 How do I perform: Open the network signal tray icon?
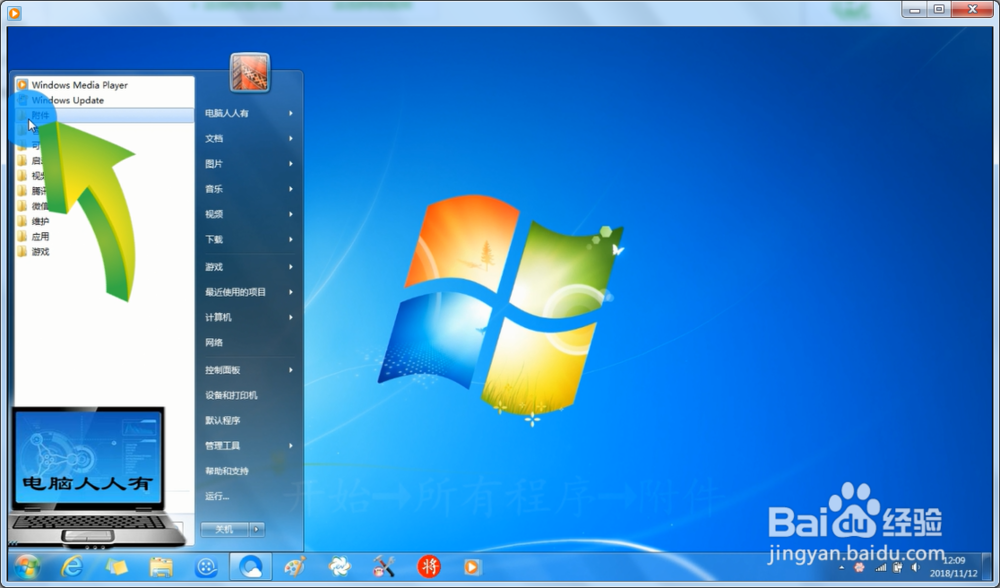click(880, 568)
